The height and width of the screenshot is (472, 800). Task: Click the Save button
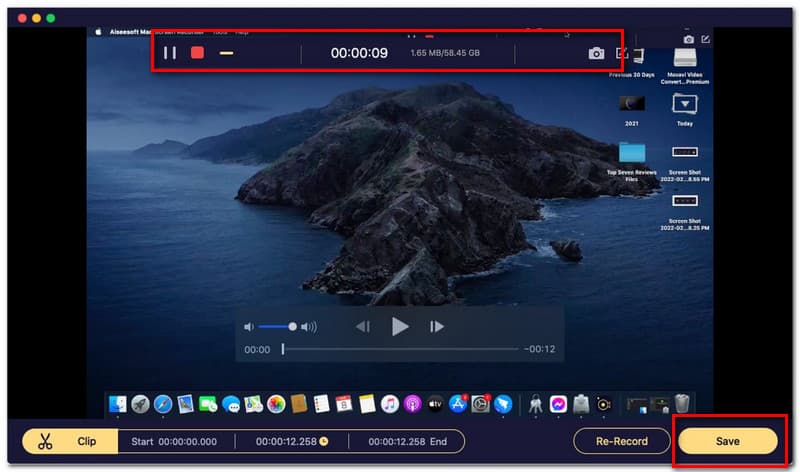727,441
